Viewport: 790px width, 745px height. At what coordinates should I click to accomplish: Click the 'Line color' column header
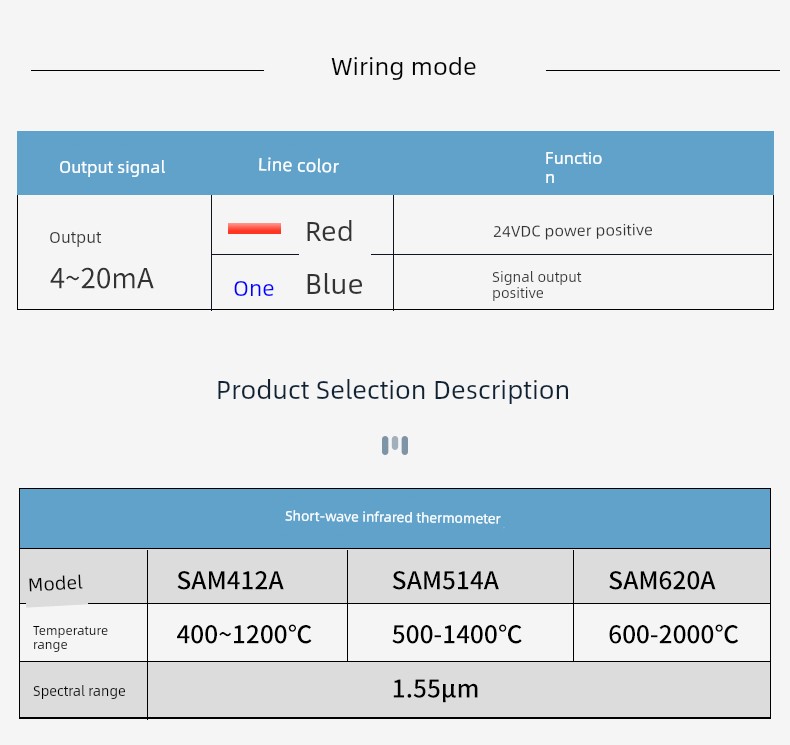(x=298, y=166)
